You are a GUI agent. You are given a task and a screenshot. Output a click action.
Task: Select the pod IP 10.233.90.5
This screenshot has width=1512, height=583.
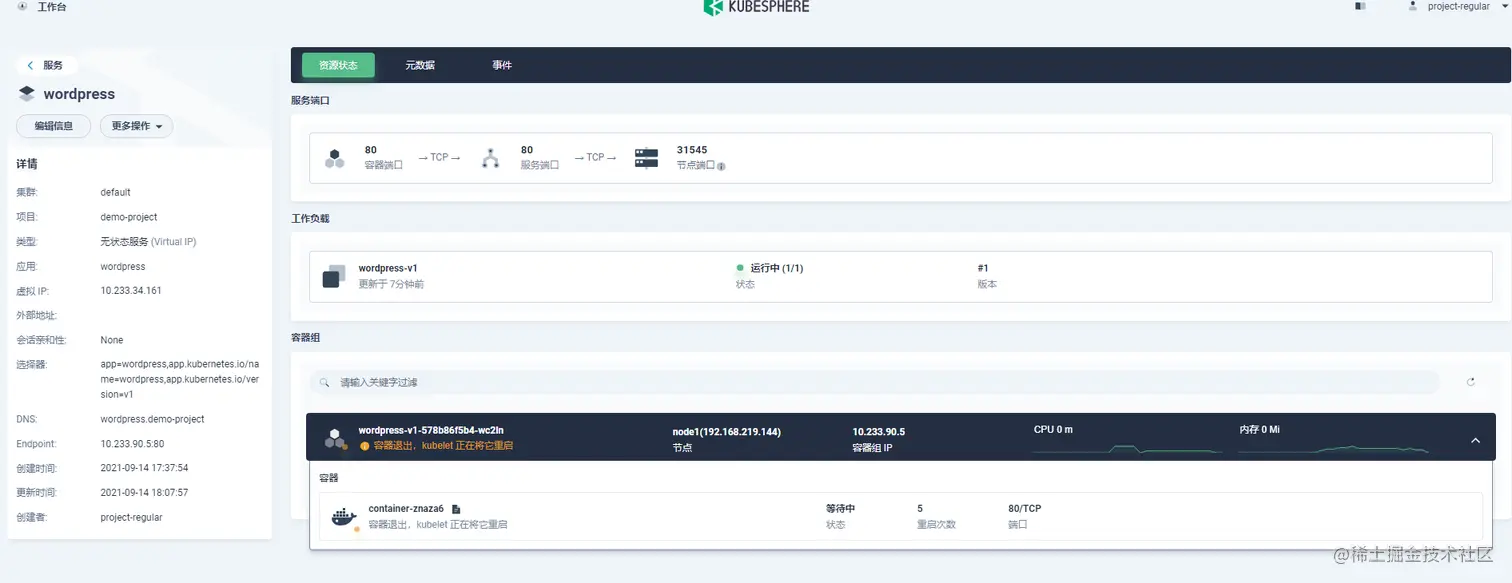[879, 432]
